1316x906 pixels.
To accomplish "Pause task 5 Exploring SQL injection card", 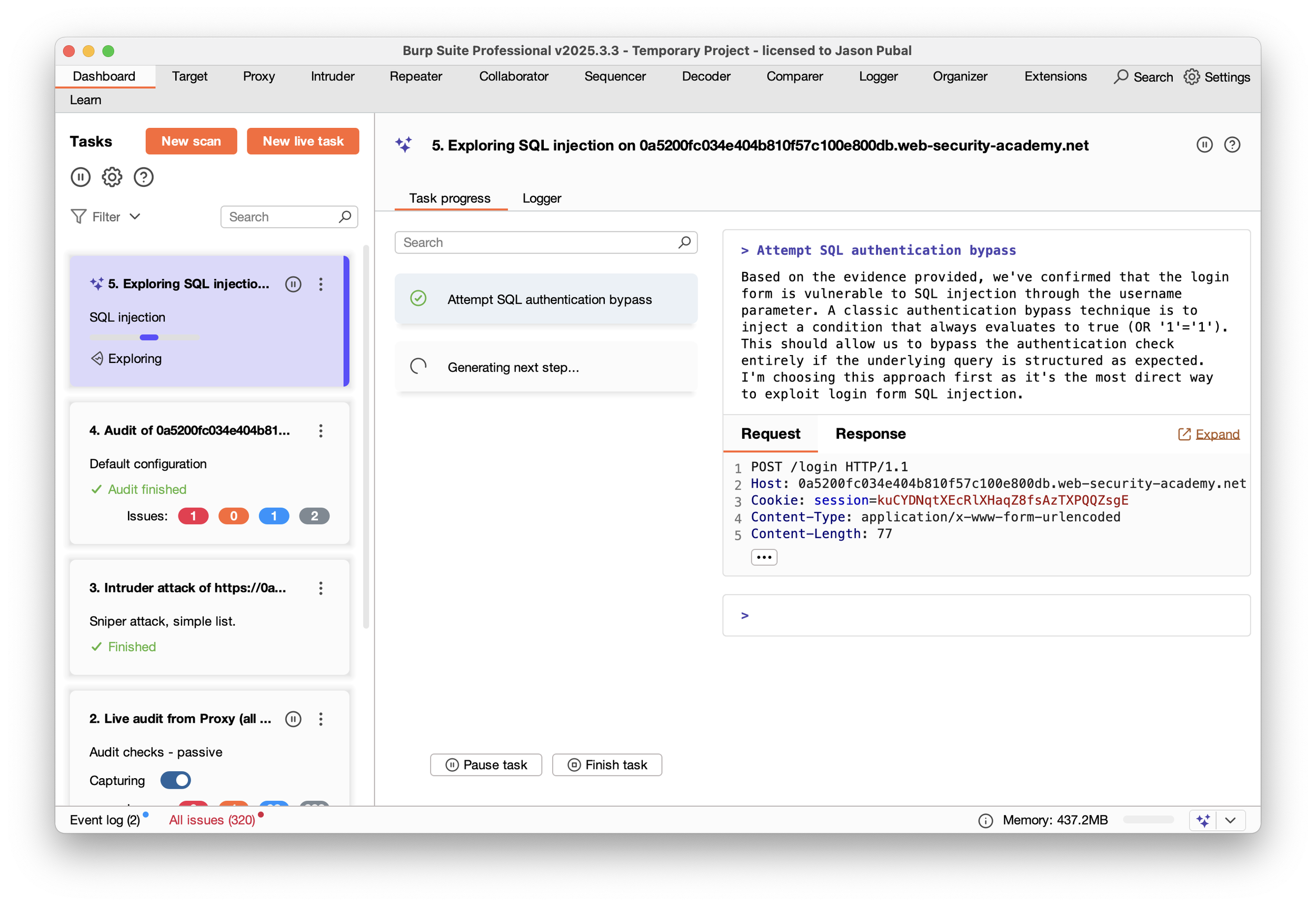I will click(x=293, y=284).
